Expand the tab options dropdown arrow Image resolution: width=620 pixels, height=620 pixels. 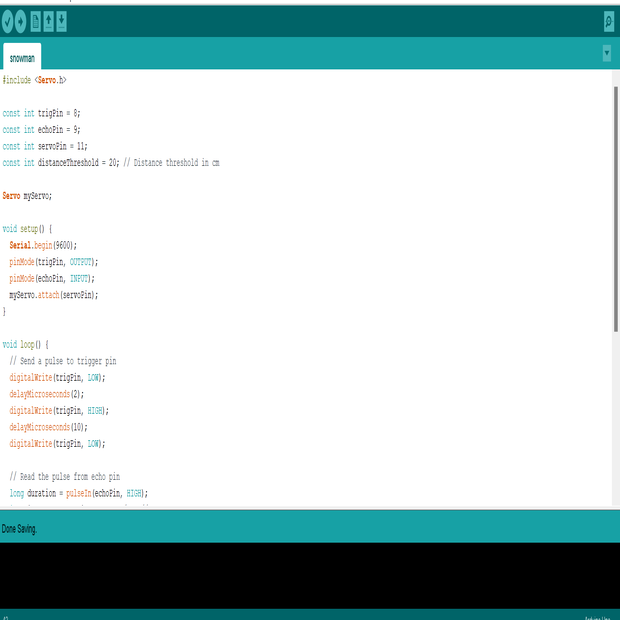tap(607, 53)
